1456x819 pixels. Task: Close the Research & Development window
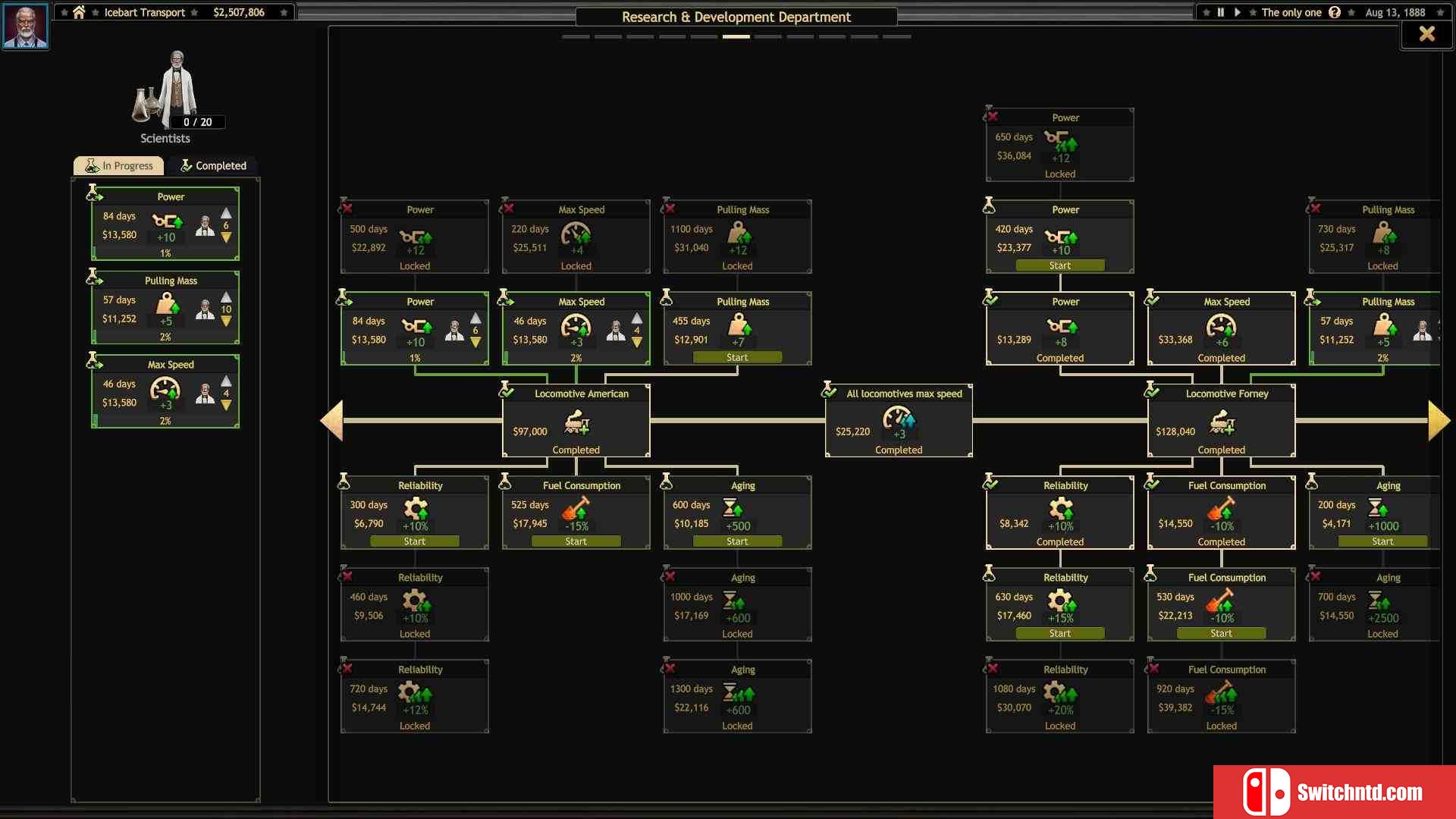pos(1426,34)
